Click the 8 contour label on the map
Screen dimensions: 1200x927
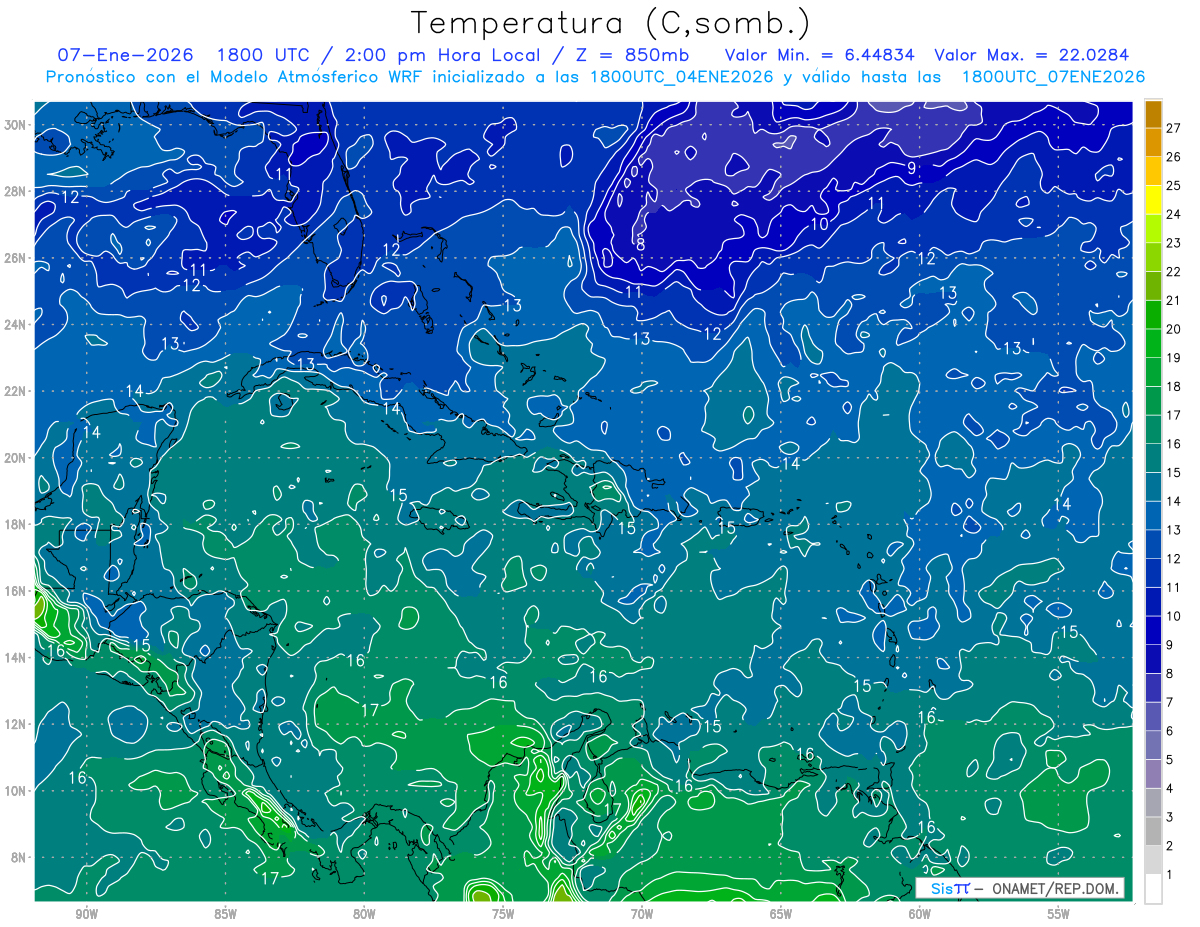tap(640, 244)
